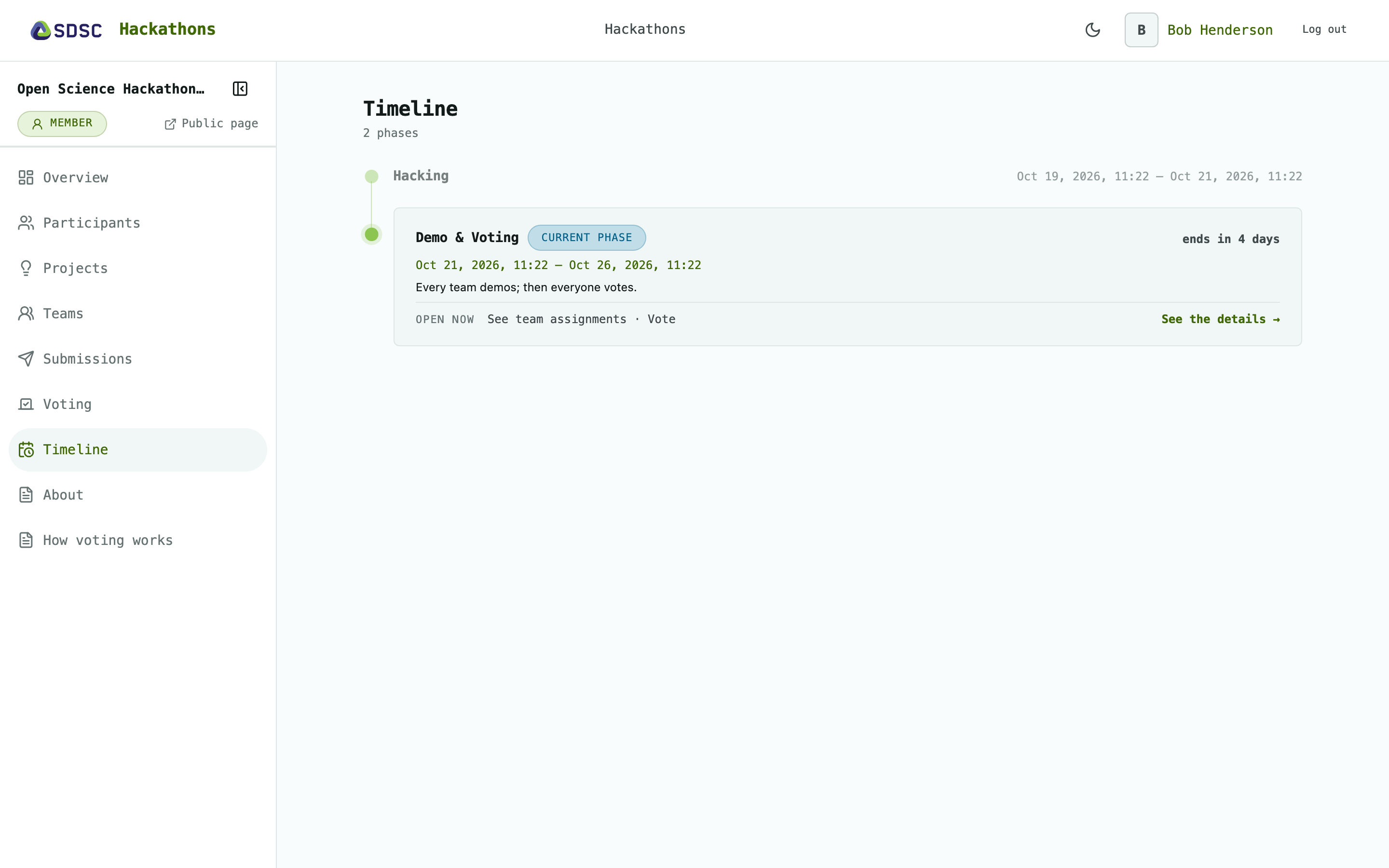
Task: Open Bob Henderson profile name
Action: [x=1220, y=30]
